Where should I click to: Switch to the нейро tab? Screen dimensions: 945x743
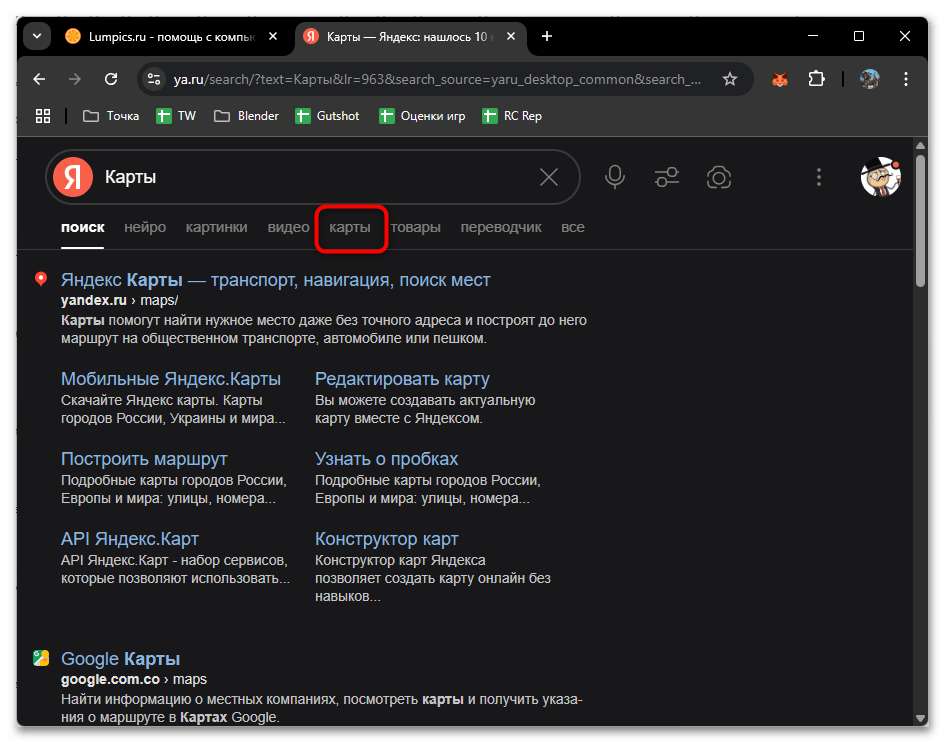[145, 227]
